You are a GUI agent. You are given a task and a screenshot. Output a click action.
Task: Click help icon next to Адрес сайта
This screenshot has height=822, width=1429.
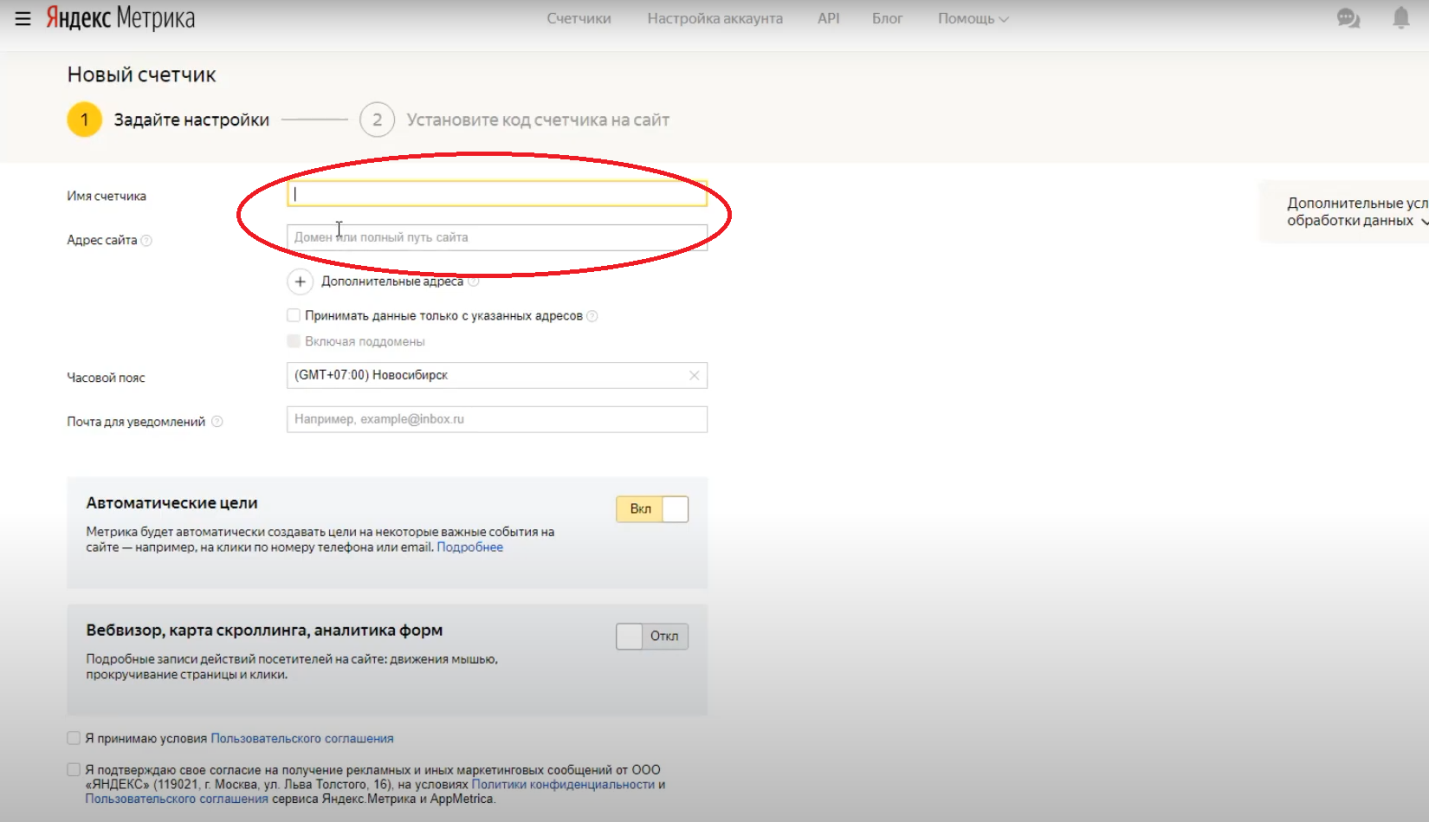coord(147,241)
